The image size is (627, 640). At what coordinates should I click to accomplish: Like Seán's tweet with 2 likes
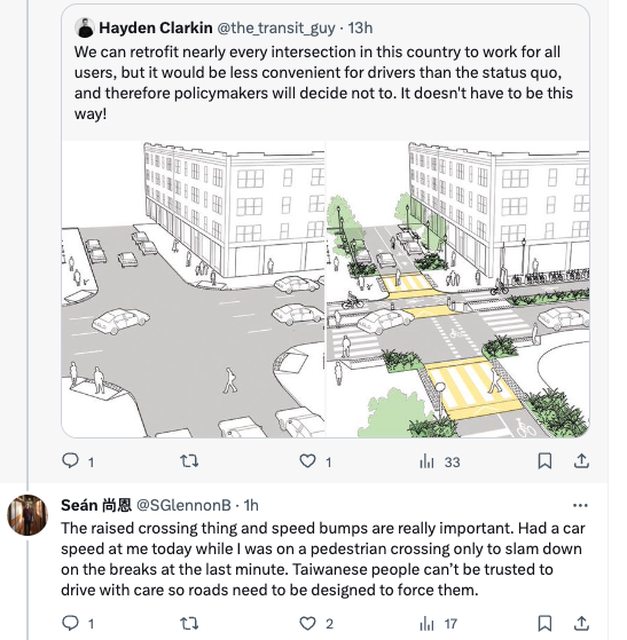tap(309, 623)
